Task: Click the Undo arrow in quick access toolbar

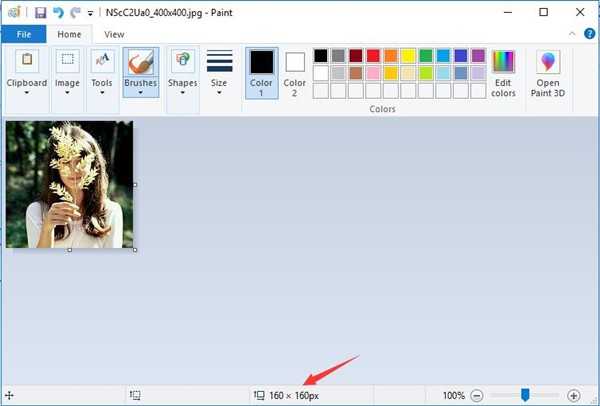Action: [58, 13]
